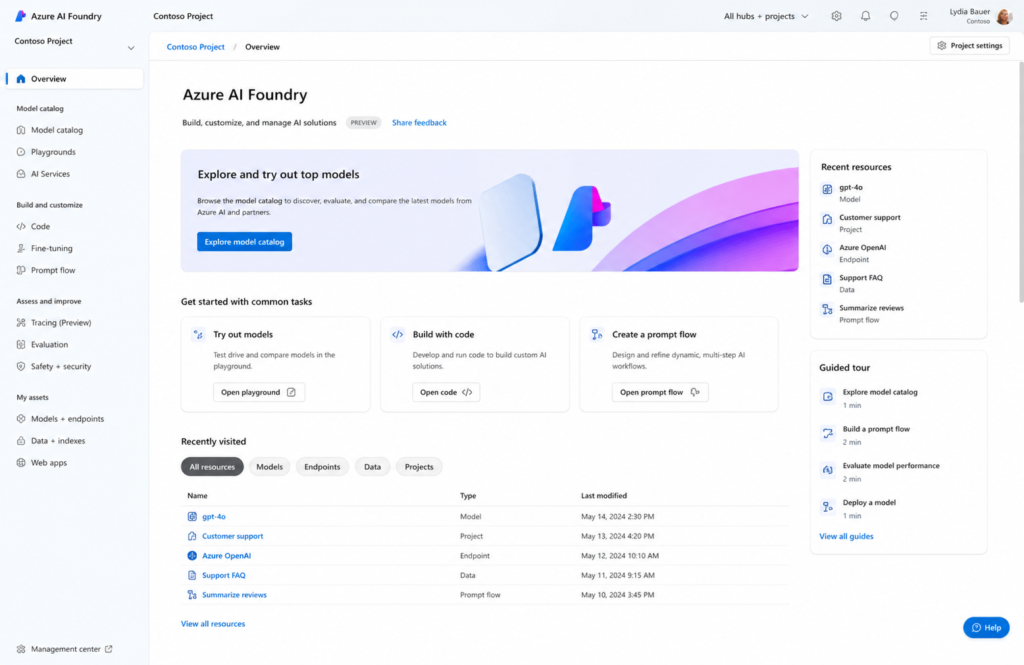Click the Evaluation sidebar icon
The width and height of the screenshot is (1024, 665).
21,344
